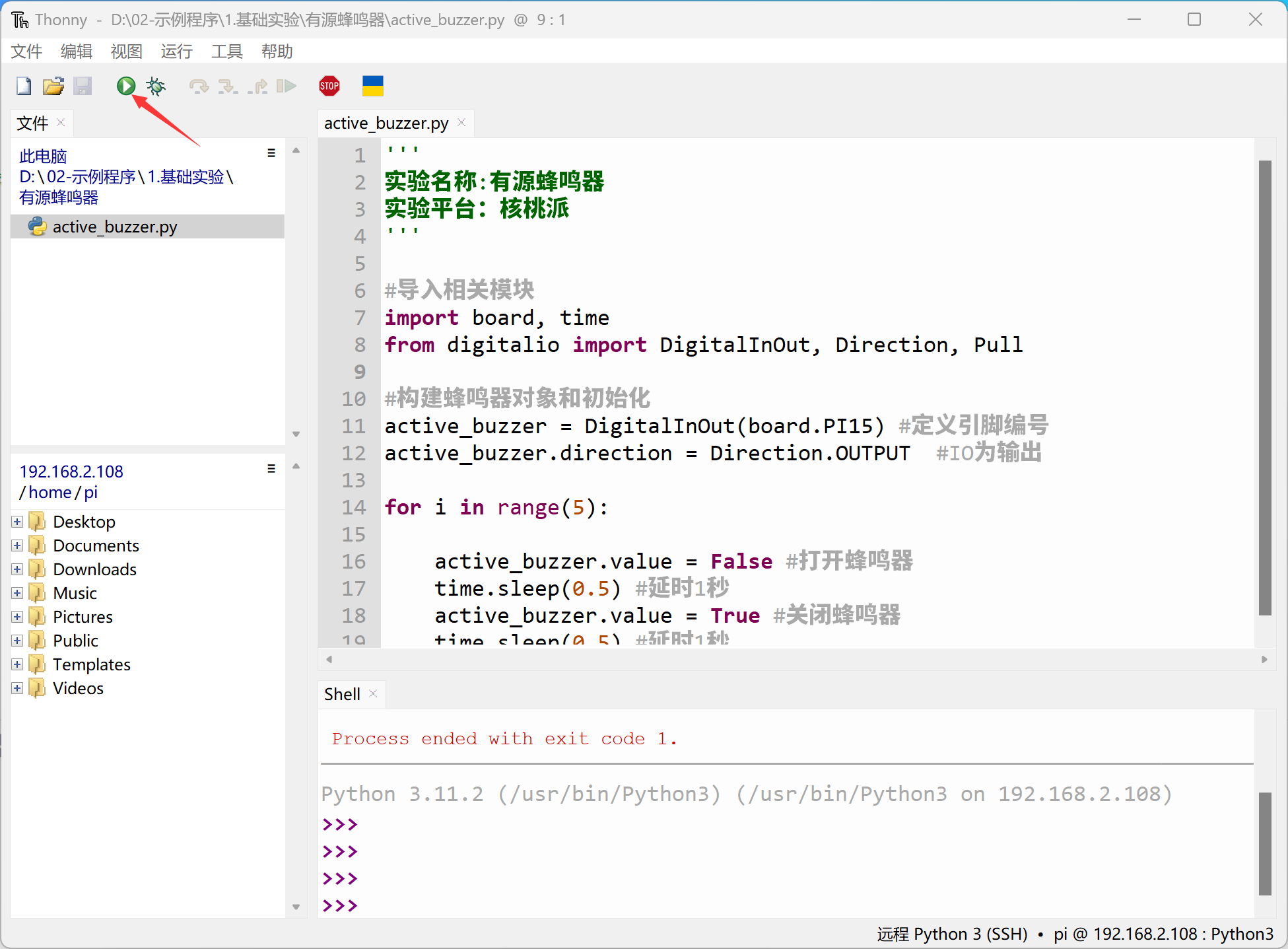Expand the Documents folder in file tree

pyautogui.click(x=17, y=545)
